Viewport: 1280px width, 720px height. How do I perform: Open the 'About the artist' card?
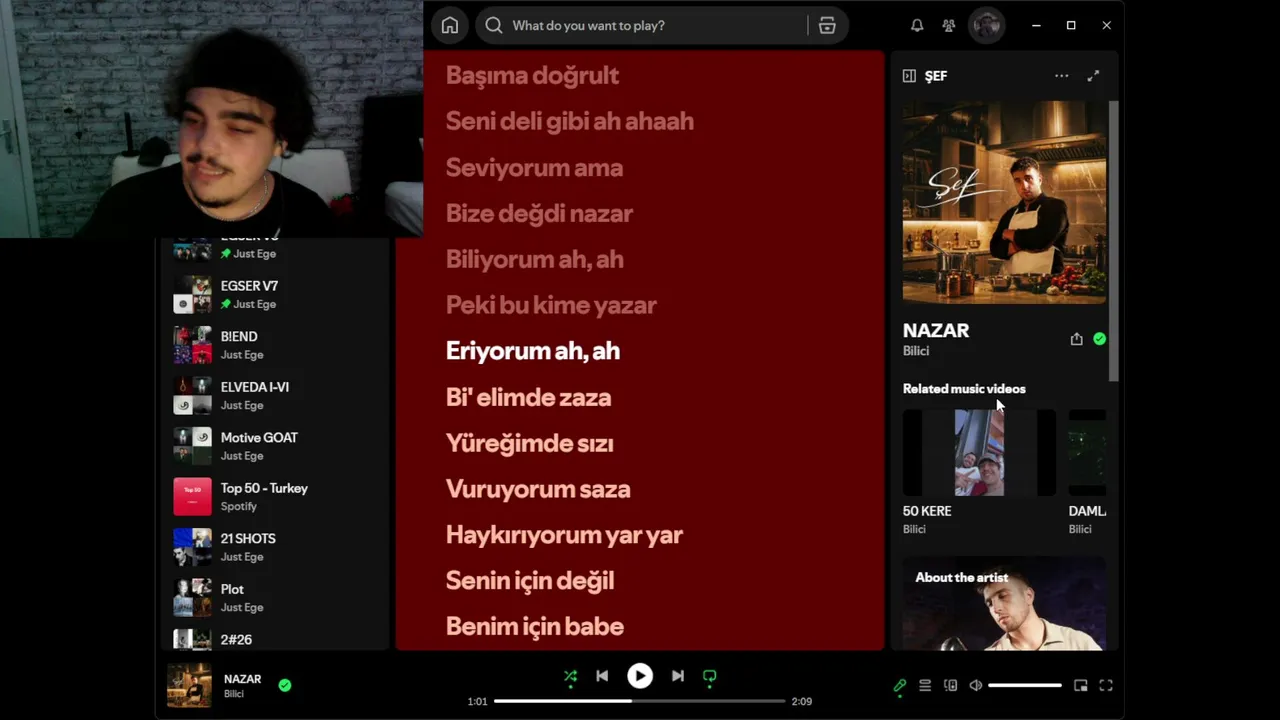[1004, 604]
